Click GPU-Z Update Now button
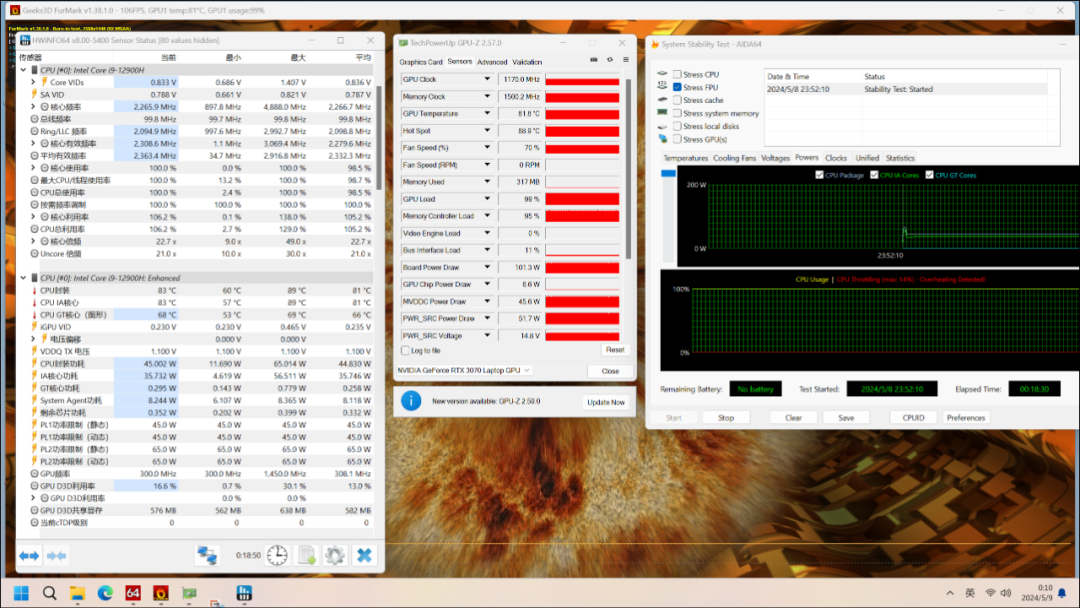This screenshot has height=608, width=1080. pyautogui.click(x=605, y=402)
